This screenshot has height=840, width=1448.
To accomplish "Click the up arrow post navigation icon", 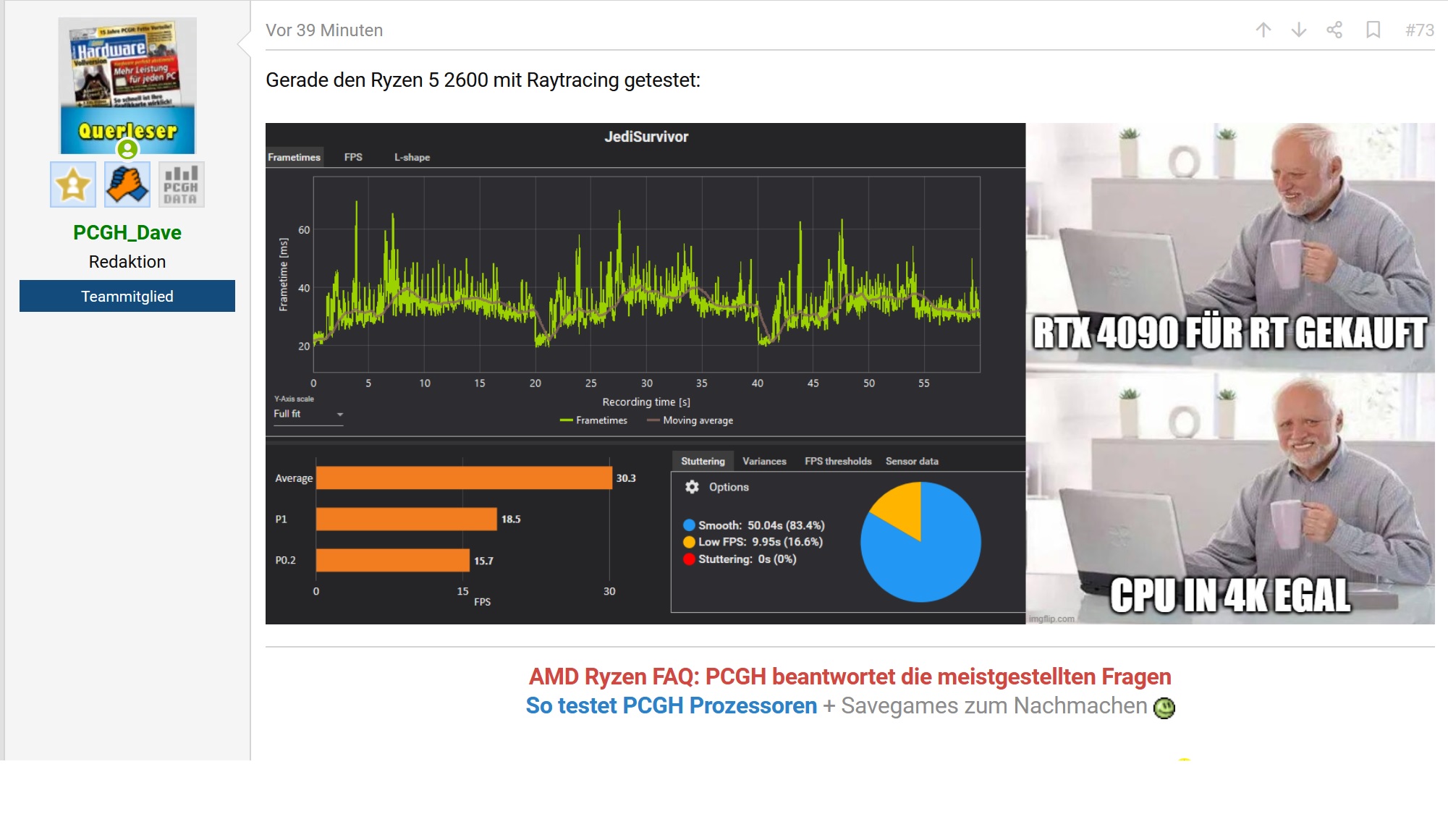I will pyautogui.click(x=1263, y=30).
